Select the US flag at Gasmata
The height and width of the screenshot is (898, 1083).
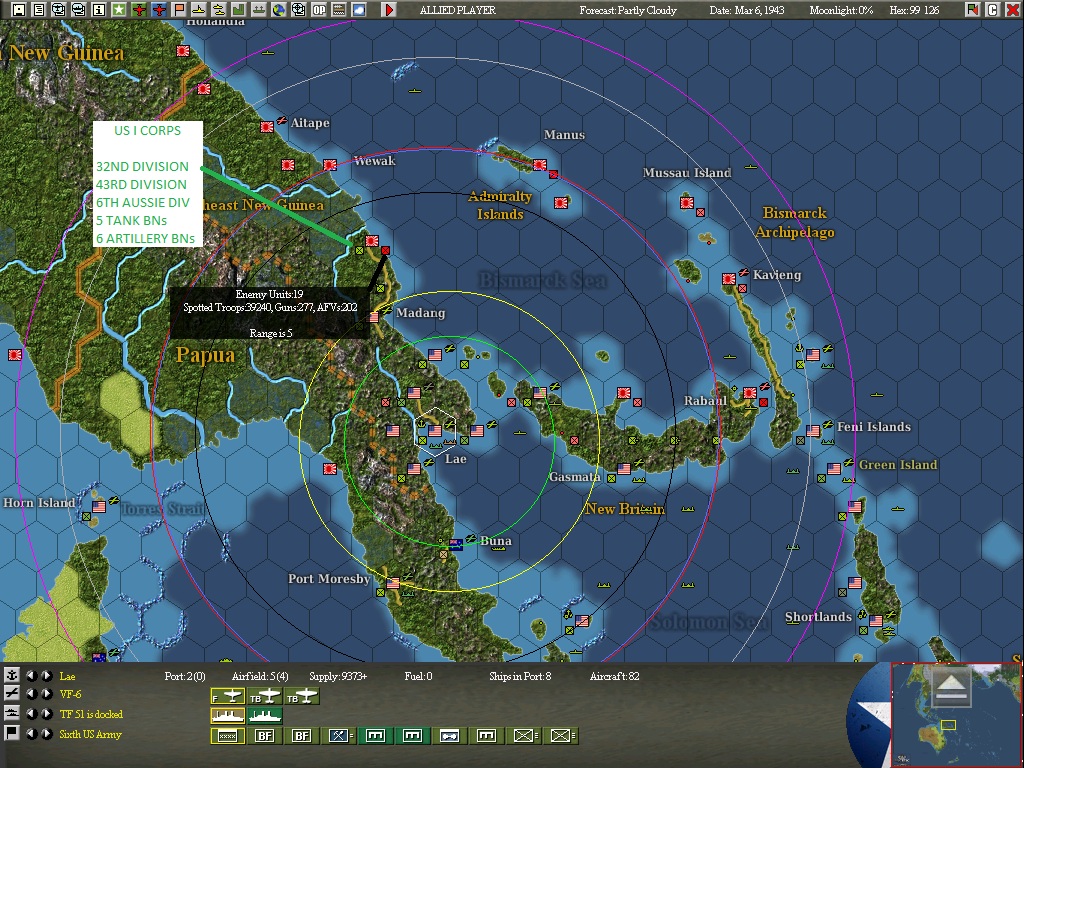(x=624, y=468)
